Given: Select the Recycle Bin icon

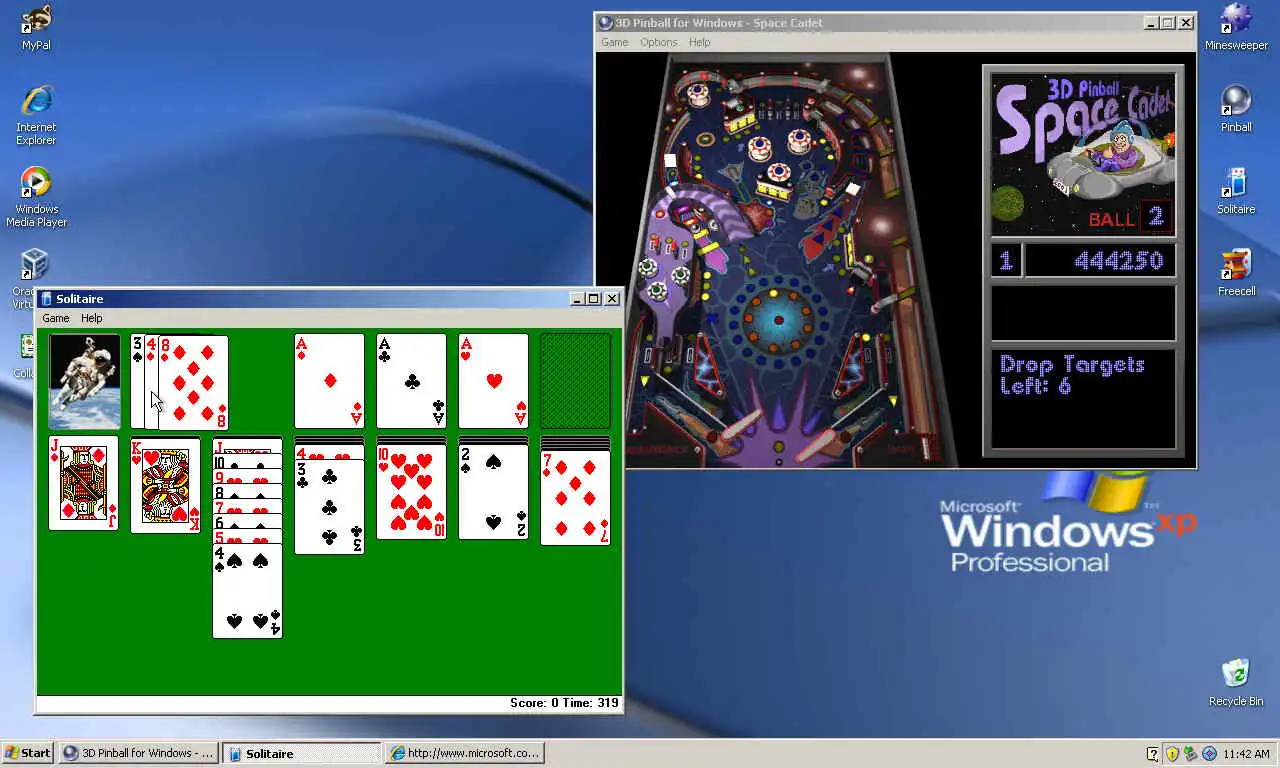Looking at the screenshot, I should coord(1236,683).
